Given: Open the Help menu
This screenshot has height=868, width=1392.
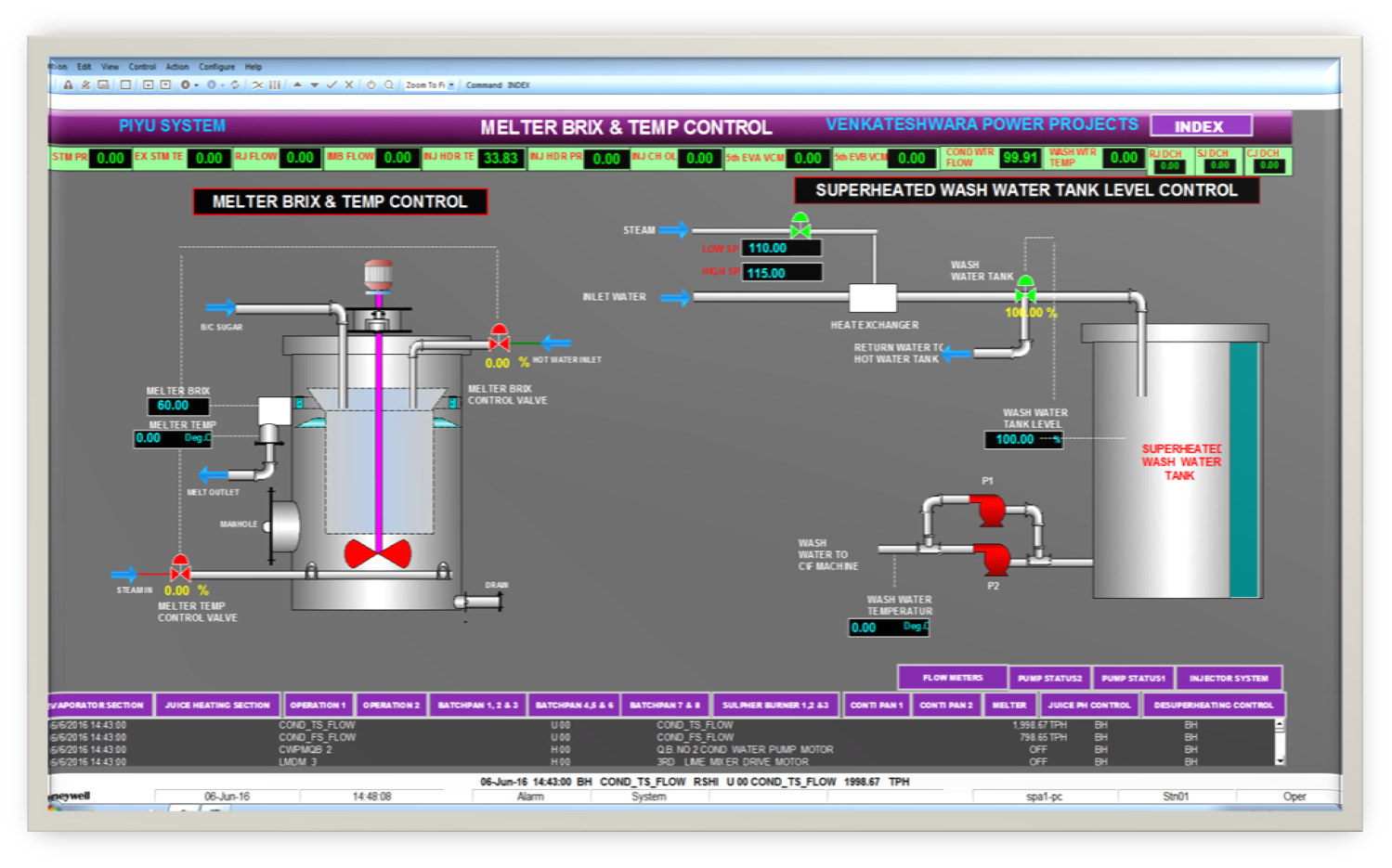Looking at the screenshot, I should (x=254, y=67).
